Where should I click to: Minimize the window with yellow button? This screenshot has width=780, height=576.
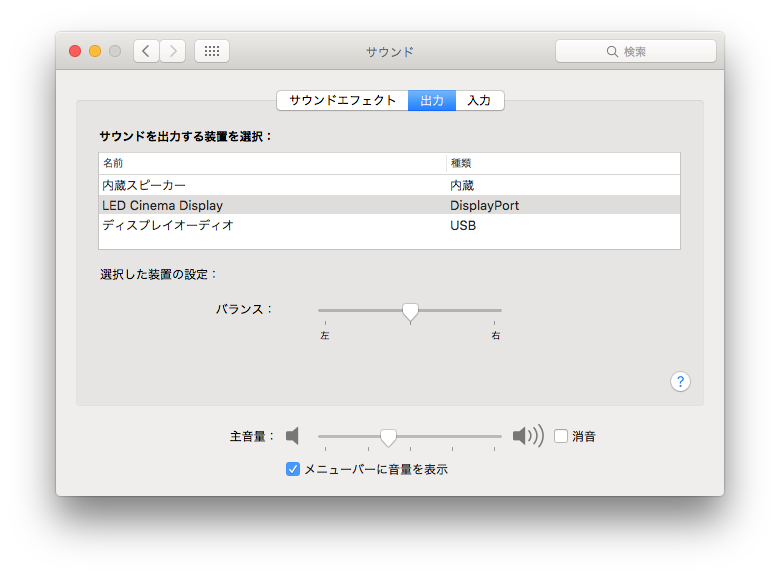tap(95, 51)
